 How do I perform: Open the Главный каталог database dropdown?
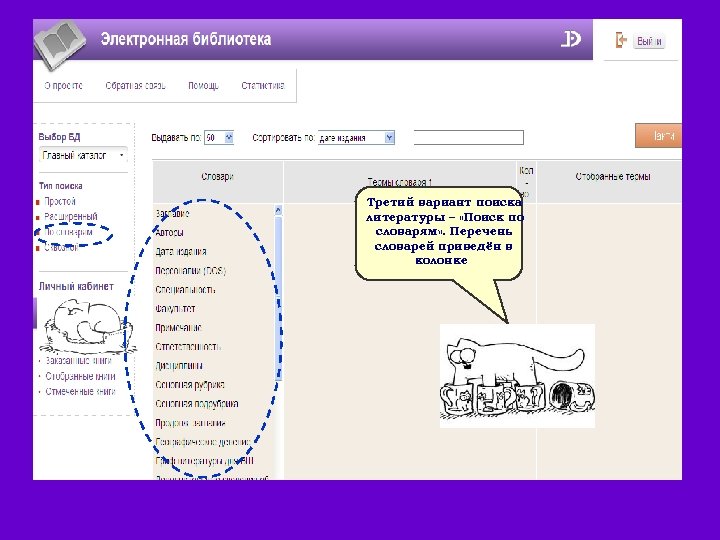(83, 156)
